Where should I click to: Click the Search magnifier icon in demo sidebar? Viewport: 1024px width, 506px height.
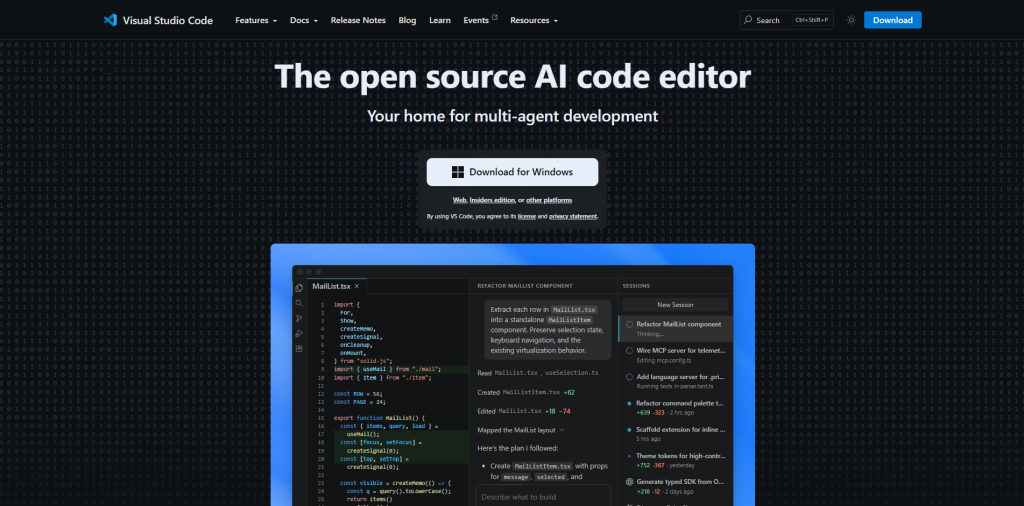299,304
